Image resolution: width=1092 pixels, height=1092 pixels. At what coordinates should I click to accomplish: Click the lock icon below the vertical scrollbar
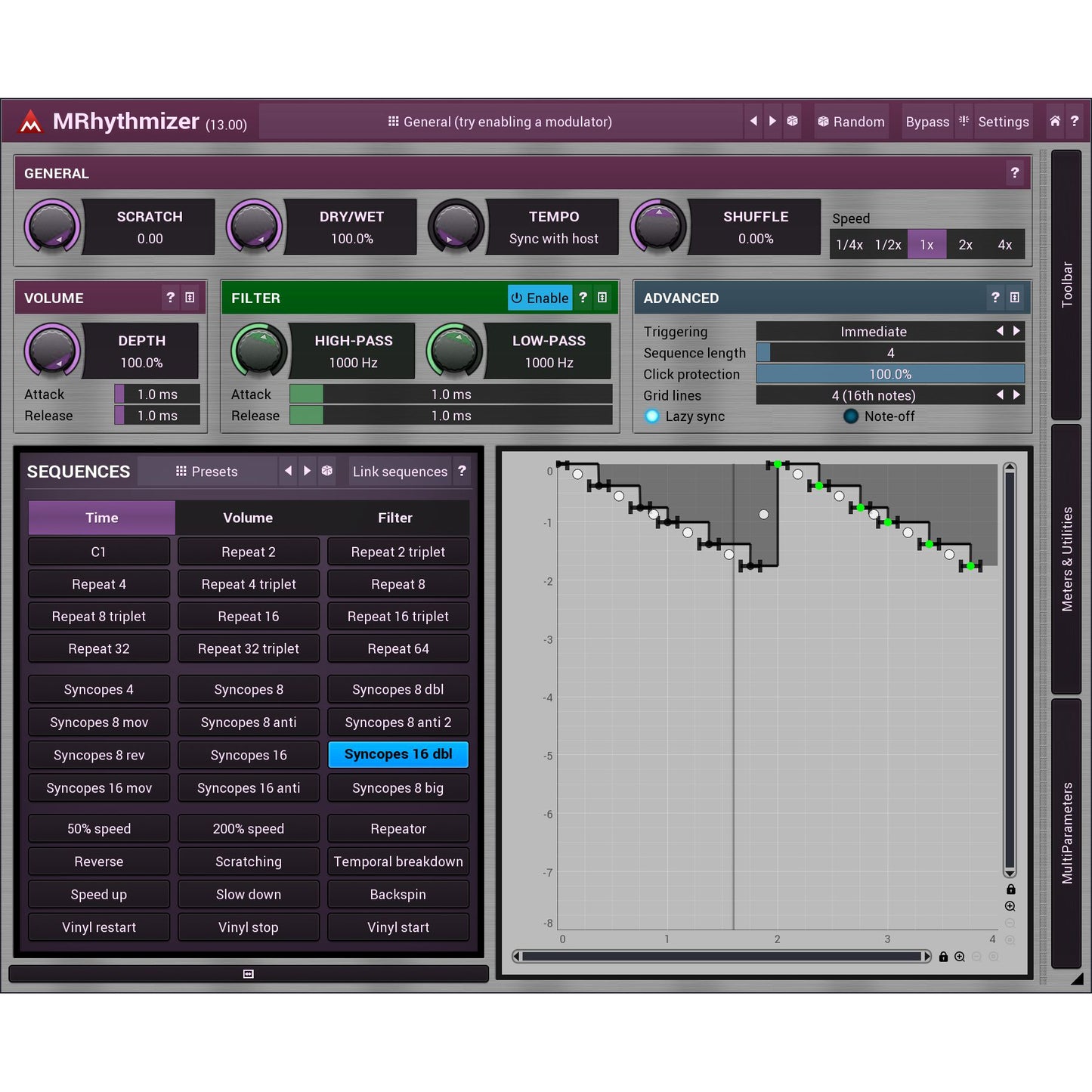1010,889
